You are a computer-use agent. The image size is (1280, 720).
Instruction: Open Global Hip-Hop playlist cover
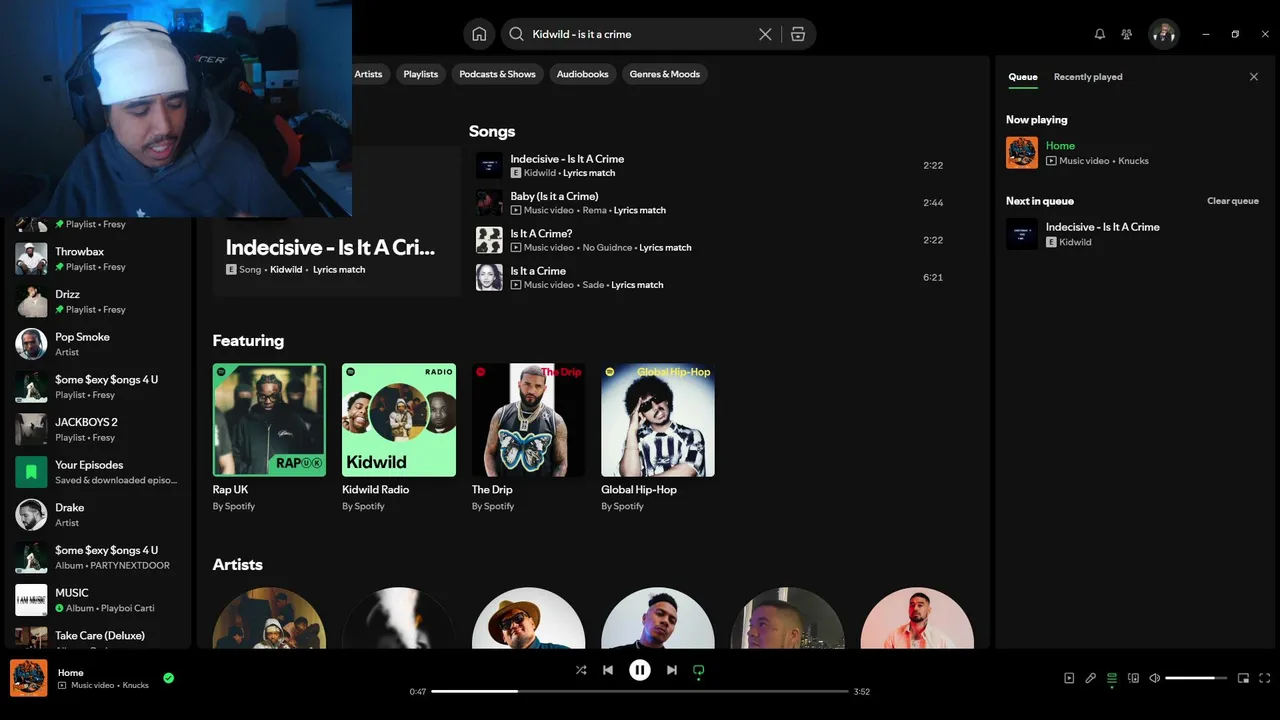[x=658, y=420]
